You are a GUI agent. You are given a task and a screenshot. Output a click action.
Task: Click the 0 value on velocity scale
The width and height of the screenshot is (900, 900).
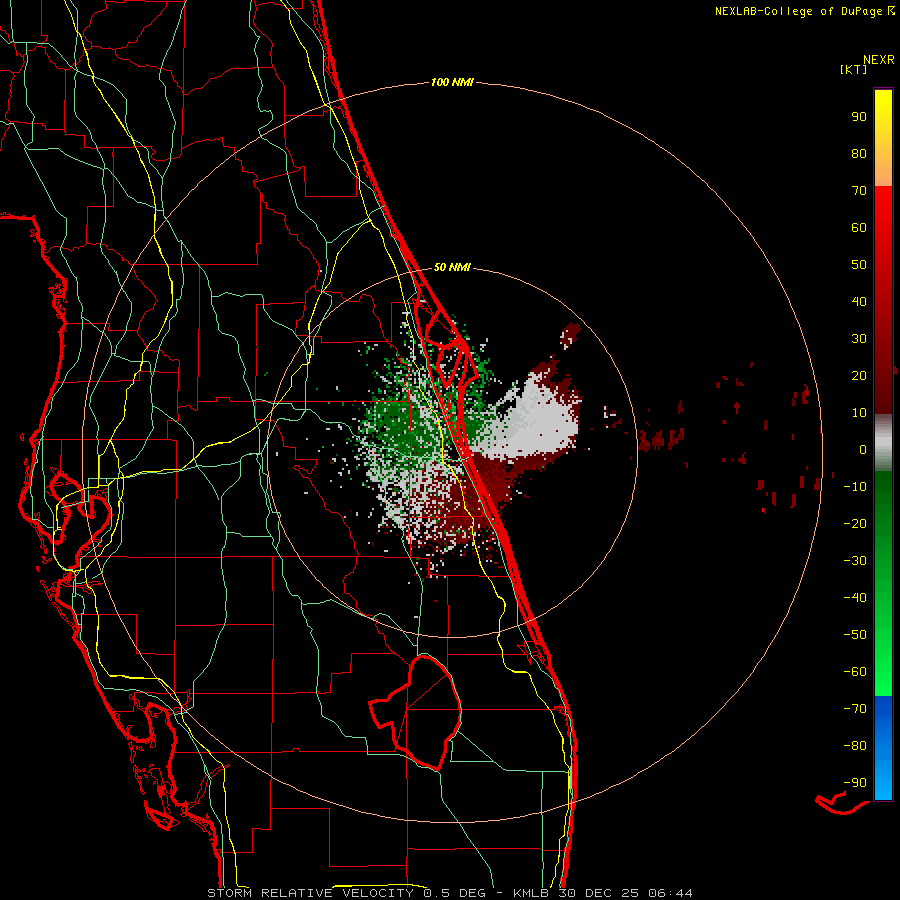(x=863, y=449)
